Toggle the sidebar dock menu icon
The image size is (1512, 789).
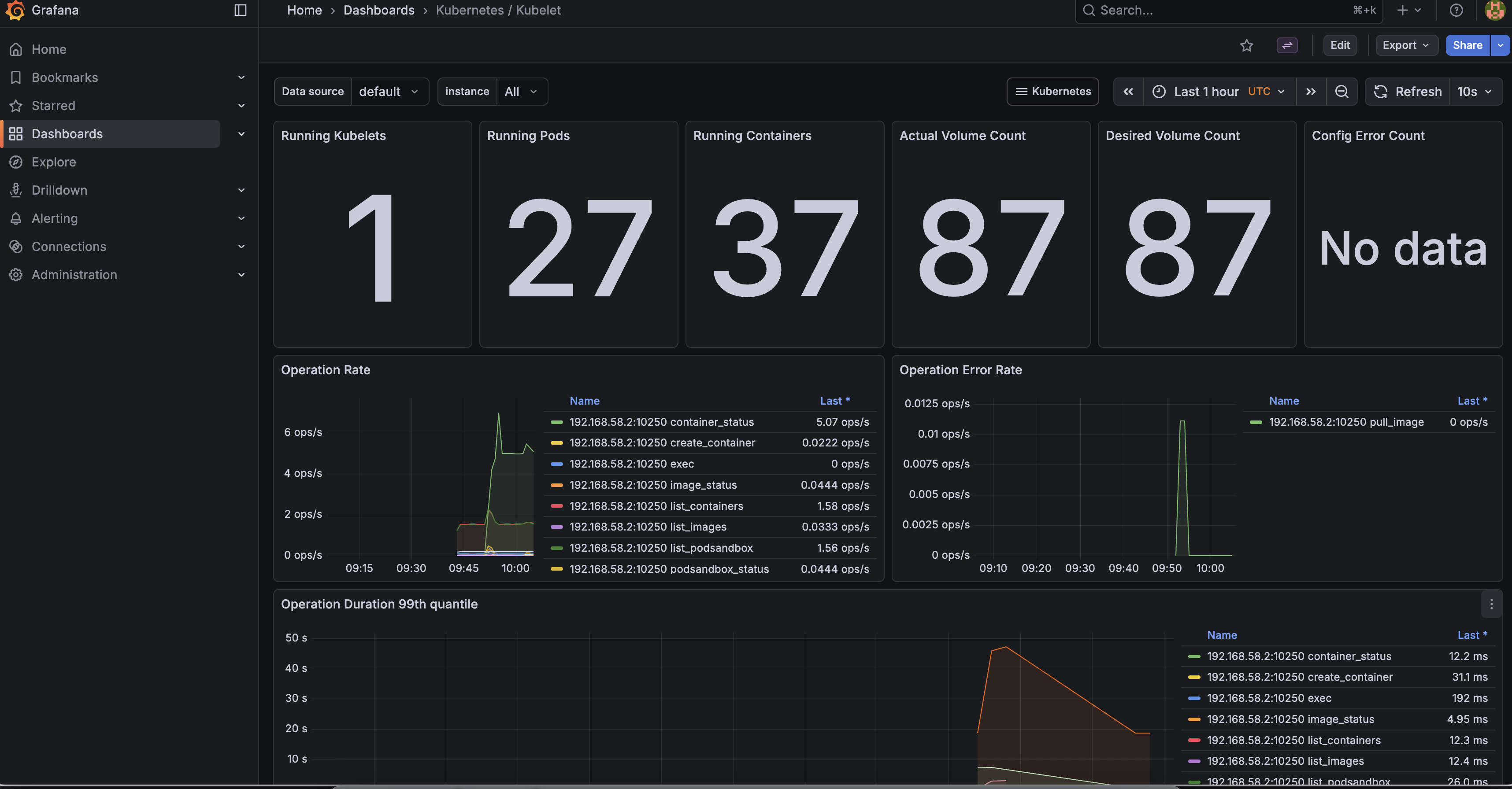240,10
